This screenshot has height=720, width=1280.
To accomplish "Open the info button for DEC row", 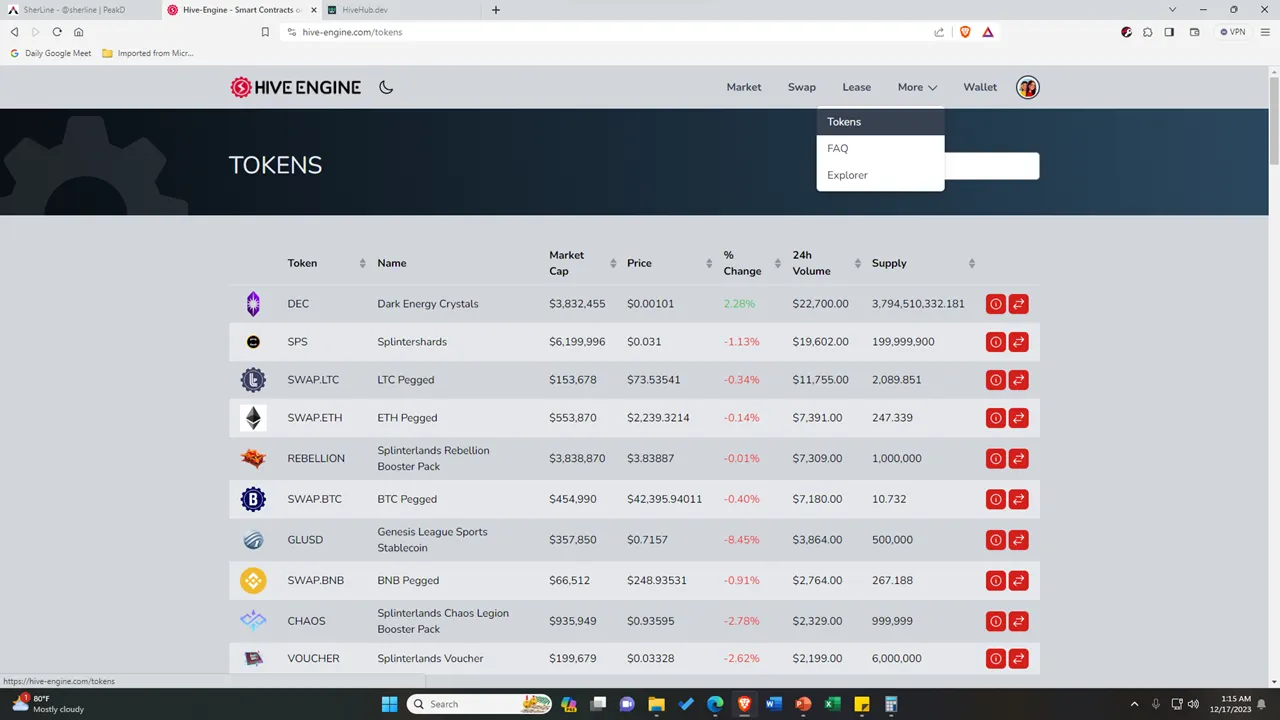I will [995, 304].
